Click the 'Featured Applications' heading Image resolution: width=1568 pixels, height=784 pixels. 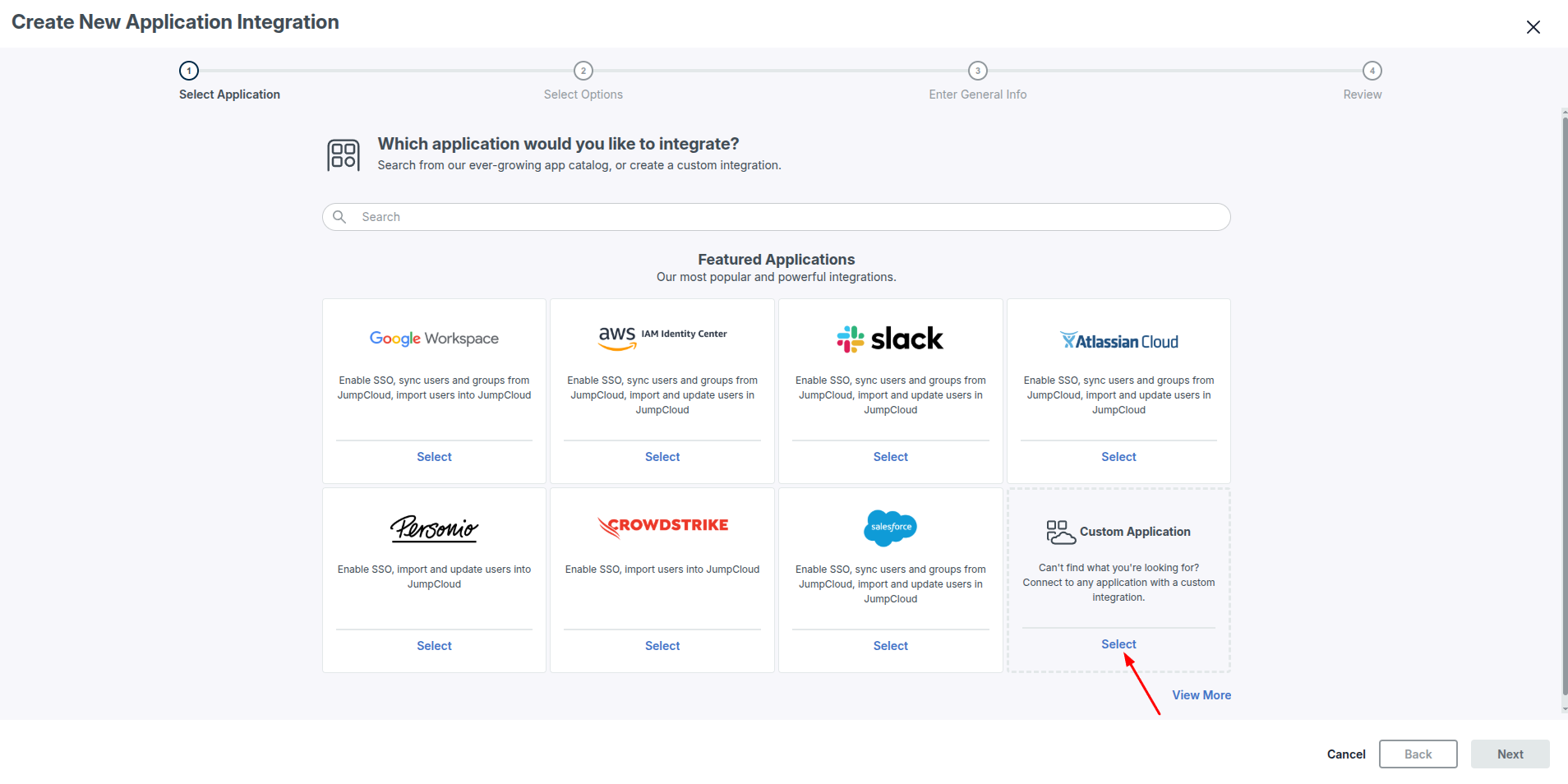click(776, 260)
